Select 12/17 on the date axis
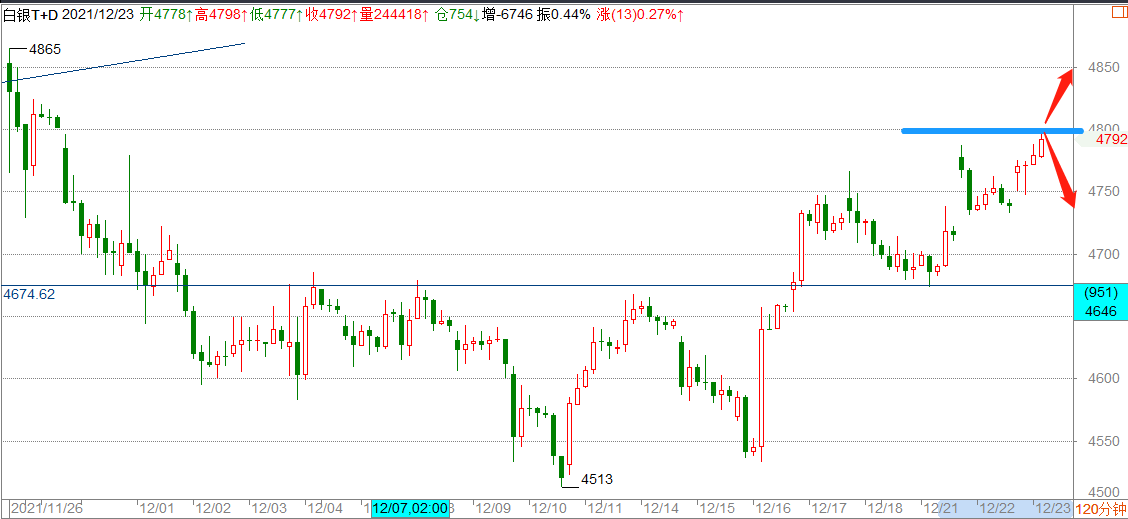Viewport: 1128px width, 519px height. pyautogui.click(x=829, y=509)
